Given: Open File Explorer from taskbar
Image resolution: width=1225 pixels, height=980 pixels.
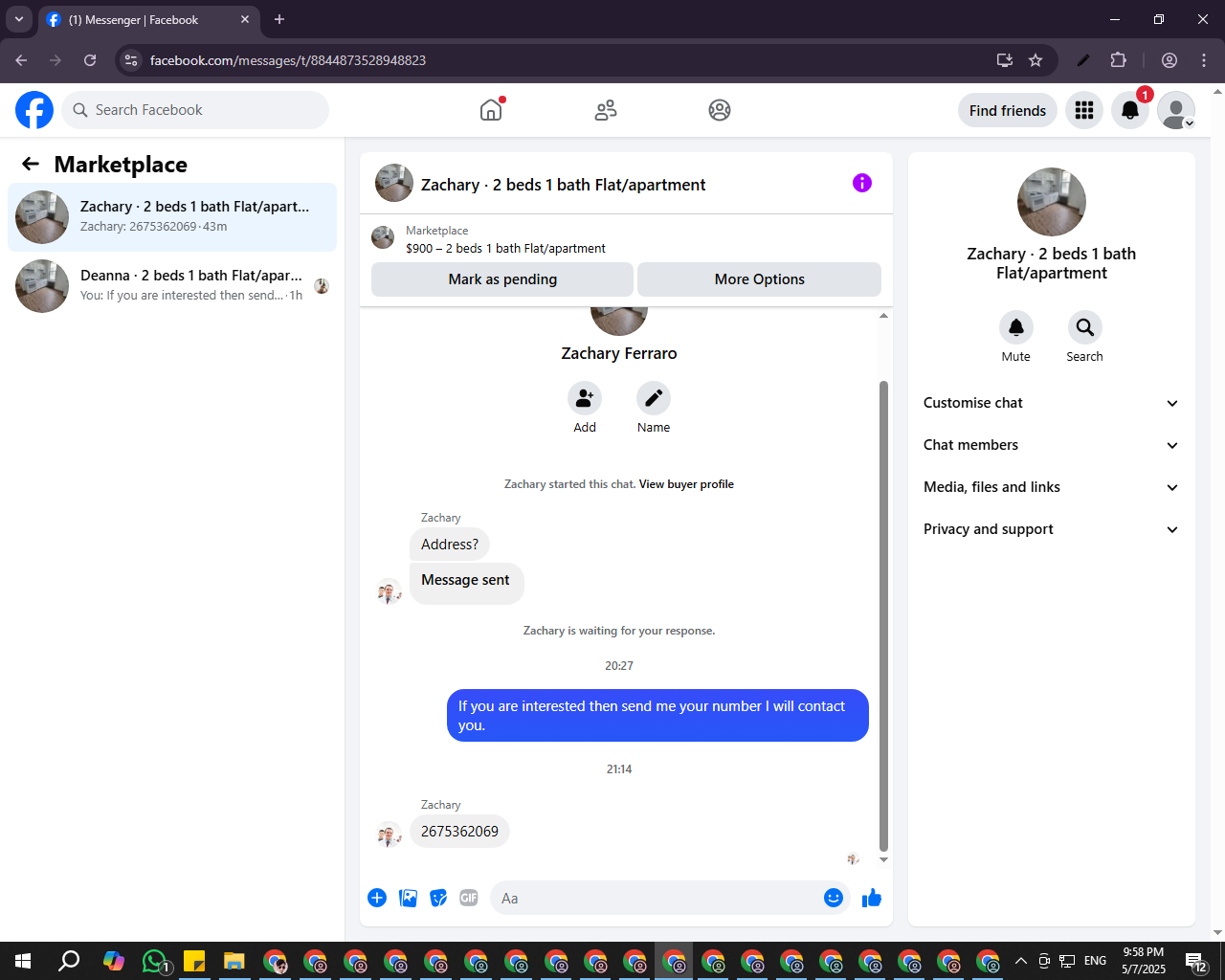Looking at the screenshot, I should click(x=234, y=961).
